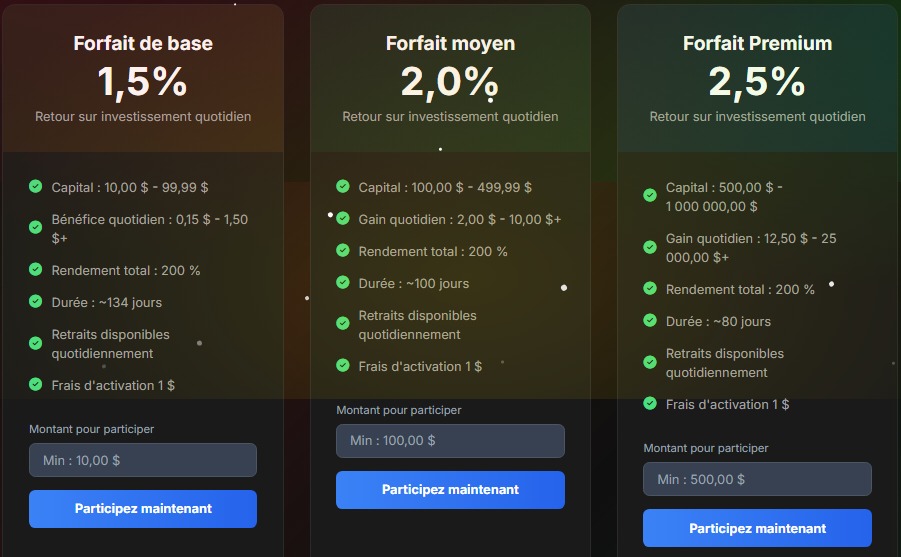Click the 2,5% return rate figure
The height and width of the screenshot is (557, 901).
point(757,82)
